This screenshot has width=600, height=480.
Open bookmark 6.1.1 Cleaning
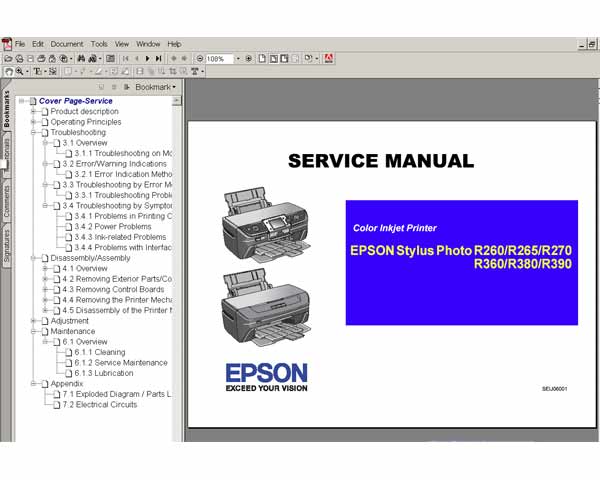click(x=100, y=352)
